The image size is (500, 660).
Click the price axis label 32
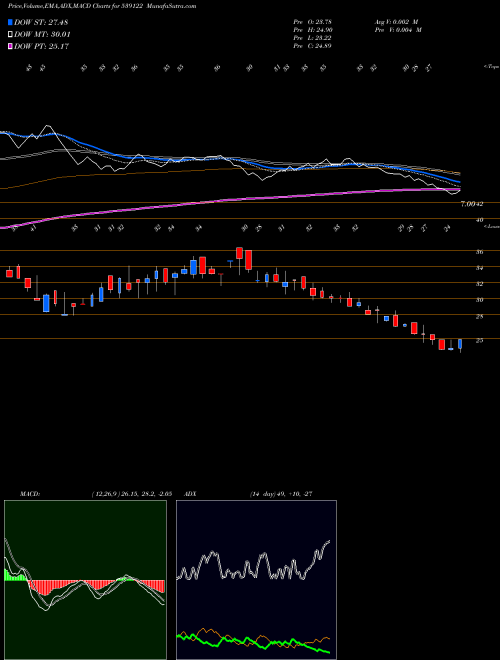click(479, 284)
